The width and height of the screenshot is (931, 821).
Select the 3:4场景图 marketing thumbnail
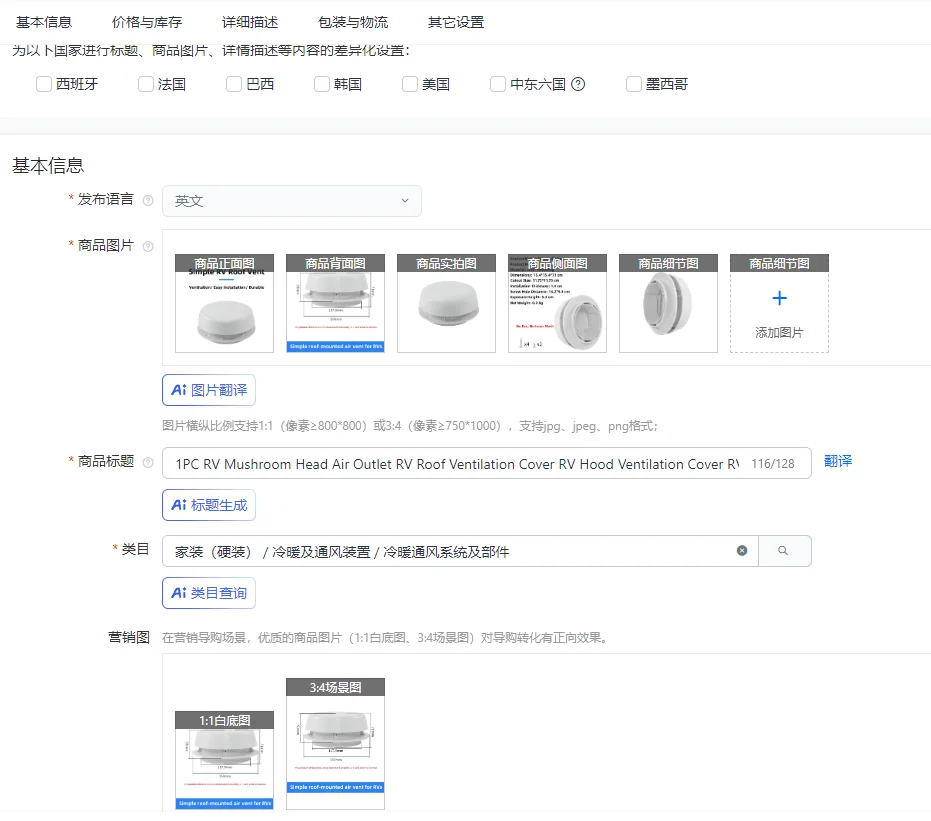tap(335, 744)
